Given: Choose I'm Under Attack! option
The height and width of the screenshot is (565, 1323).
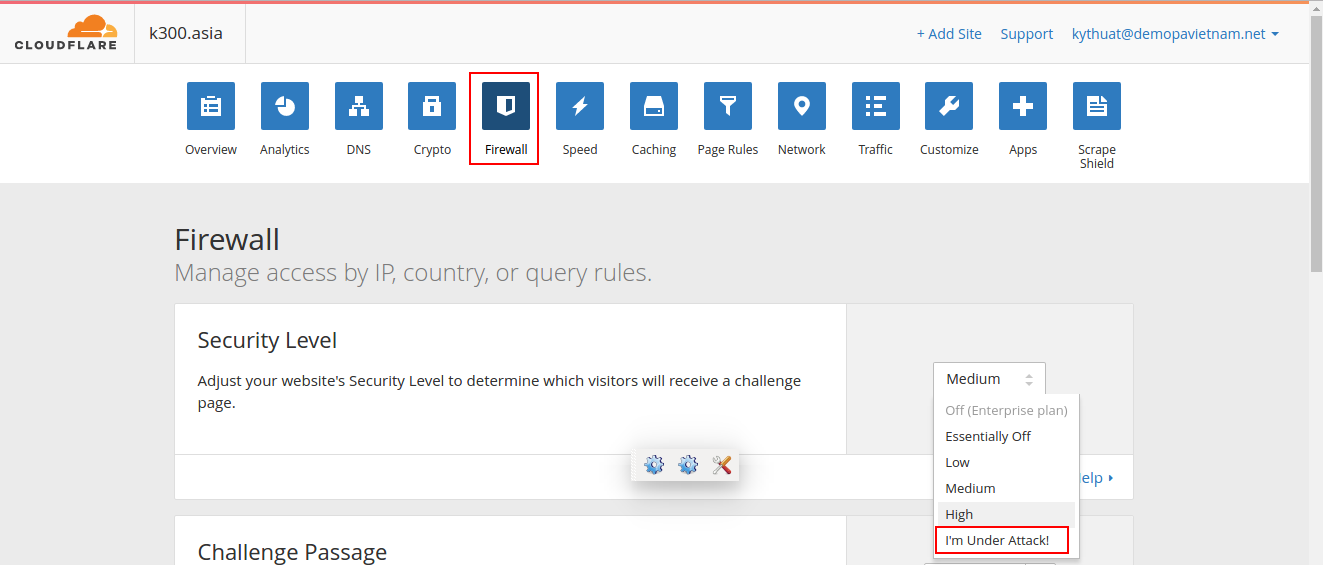Looking at the screenshot, I should [x=1001, y=540].
